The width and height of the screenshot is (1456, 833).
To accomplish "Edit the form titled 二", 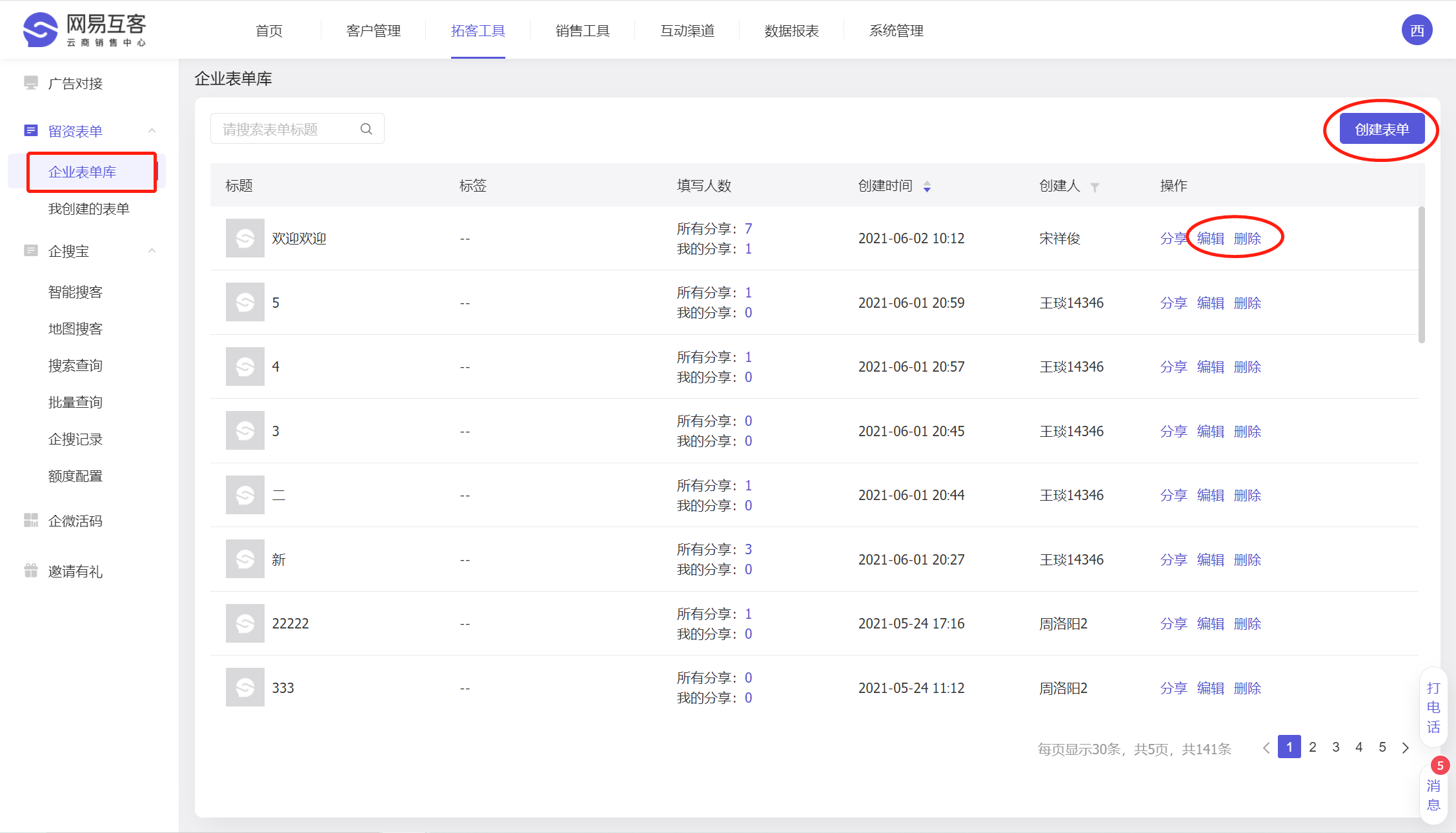I will [1210, 495].
